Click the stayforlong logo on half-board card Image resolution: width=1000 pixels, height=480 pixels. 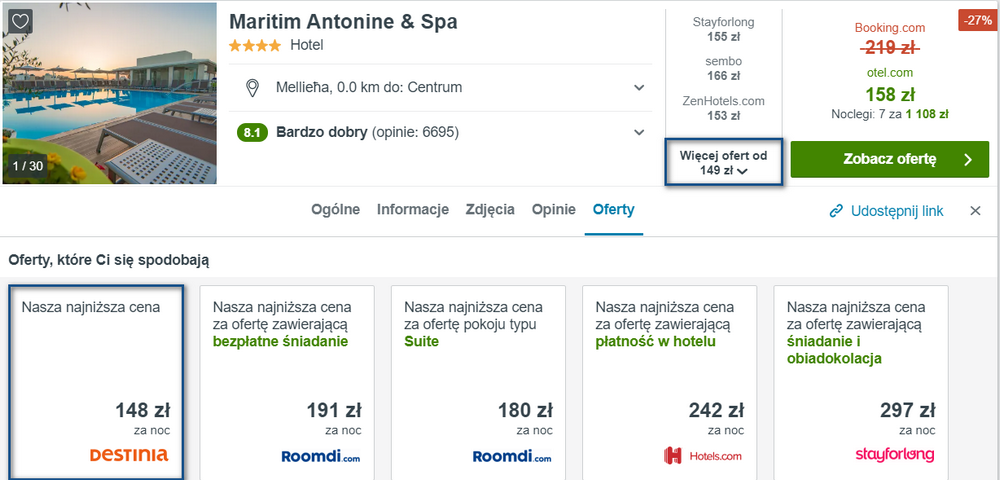[894, 455]
